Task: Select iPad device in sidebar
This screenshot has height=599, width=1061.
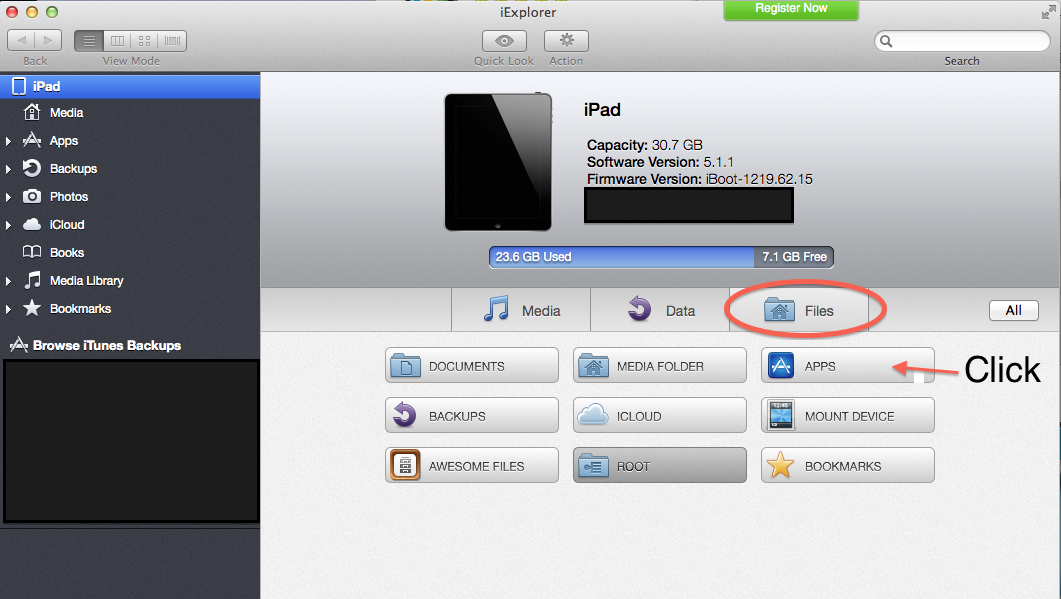Action: (x=130, y=87)
